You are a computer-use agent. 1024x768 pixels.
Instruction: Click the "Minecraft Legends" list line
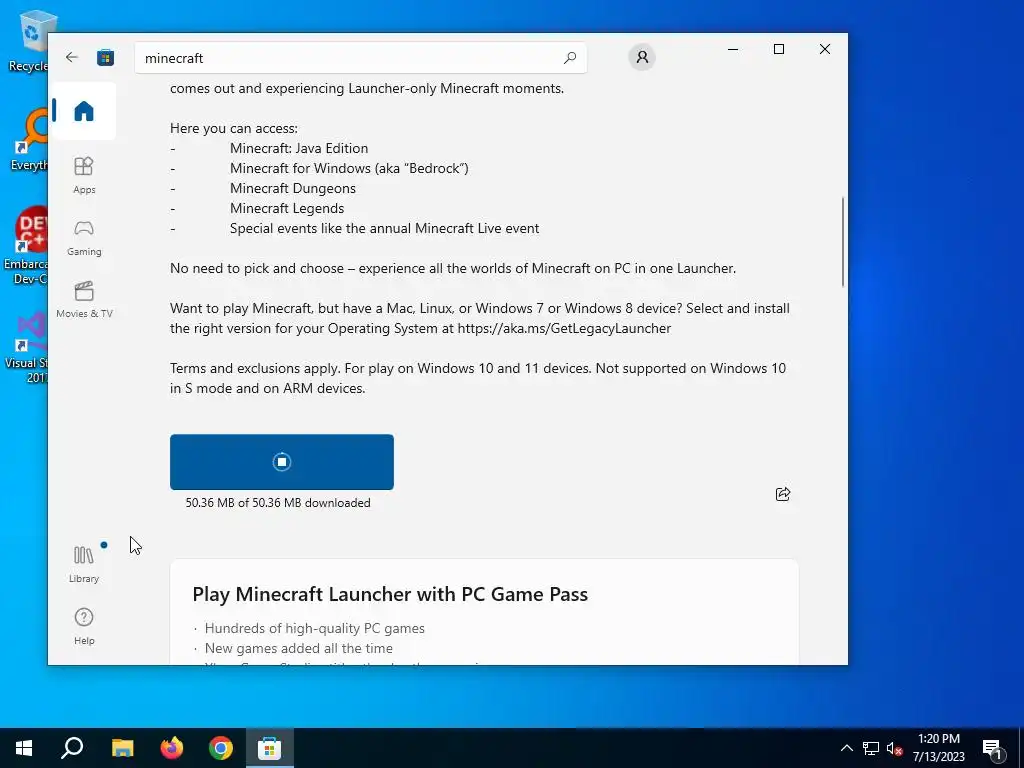click(x=287, y=208)
